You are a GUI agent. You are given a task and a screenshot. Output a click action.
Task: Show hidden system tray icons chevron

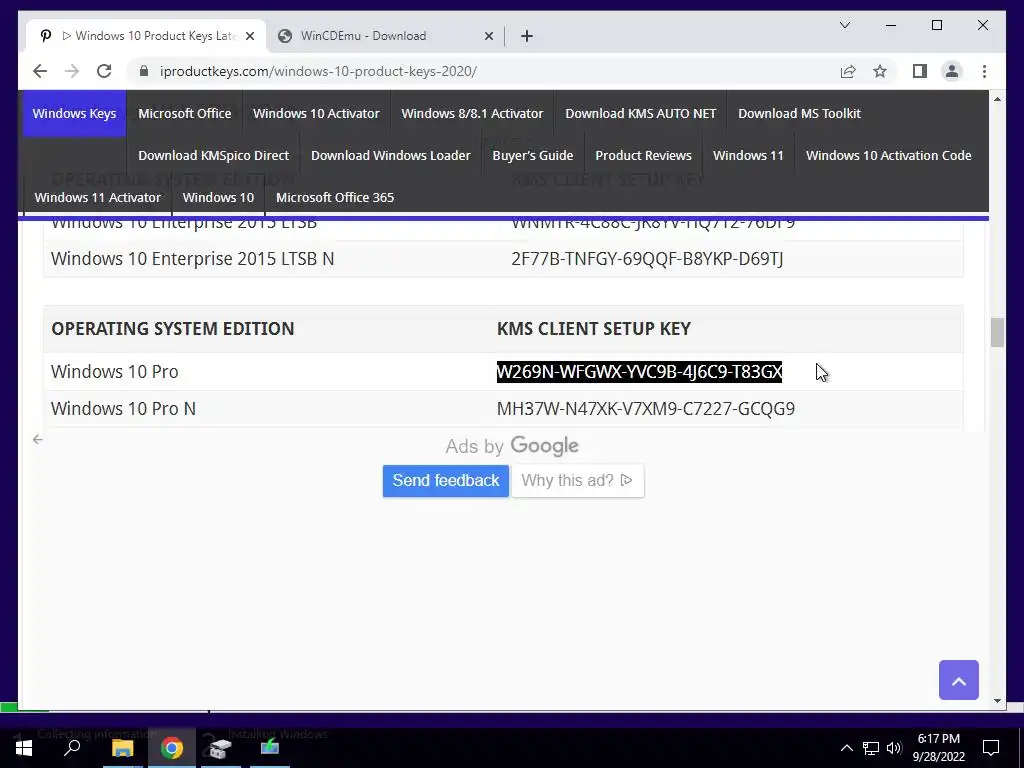coord(846,748)
